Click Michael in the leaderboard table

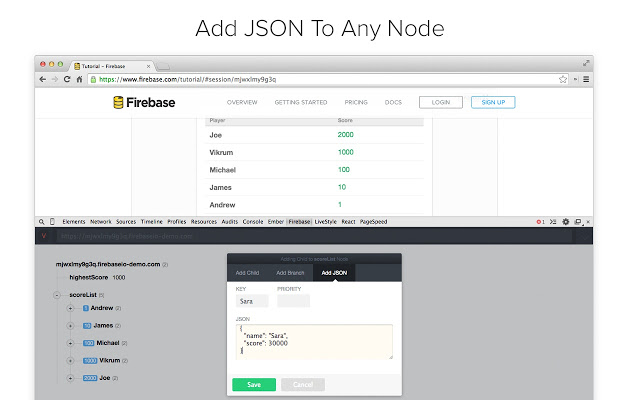pos(222,170)
